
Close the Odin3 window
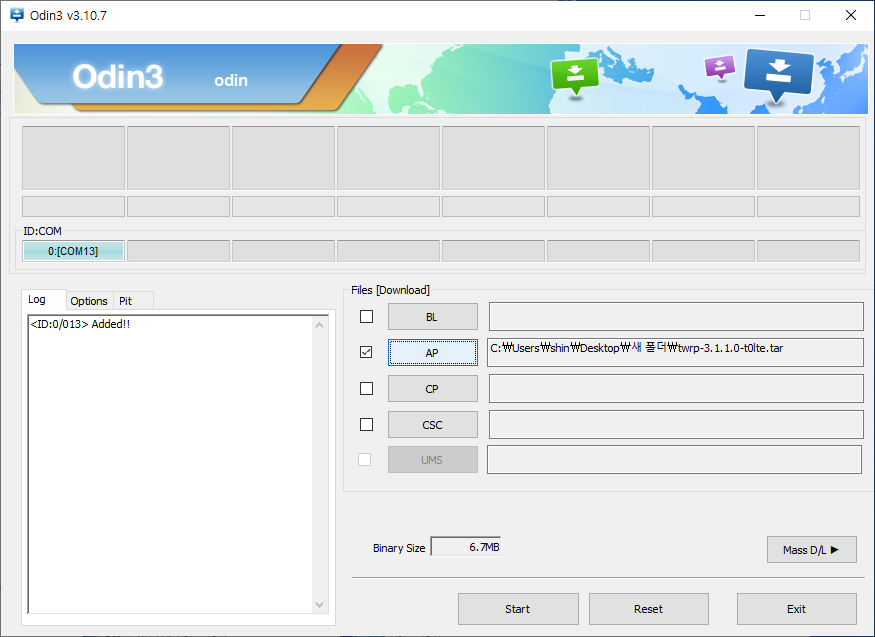coord(850,15)
